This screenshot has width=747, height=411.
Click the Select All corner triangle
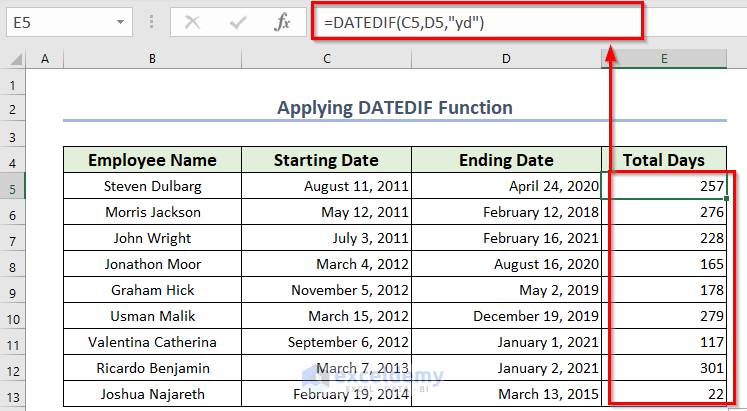pos(14,60)
